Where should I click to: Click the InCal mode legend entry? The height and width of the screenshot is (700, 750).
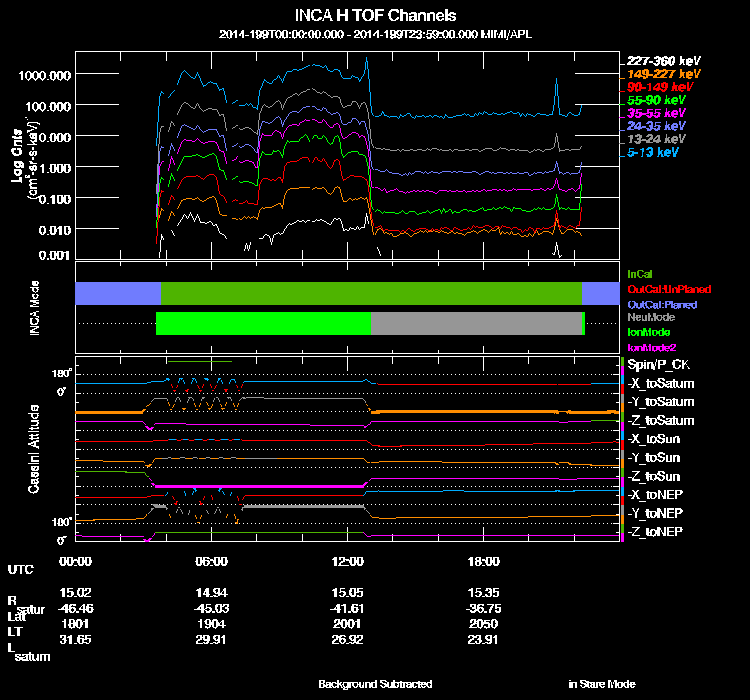[640, 274]
